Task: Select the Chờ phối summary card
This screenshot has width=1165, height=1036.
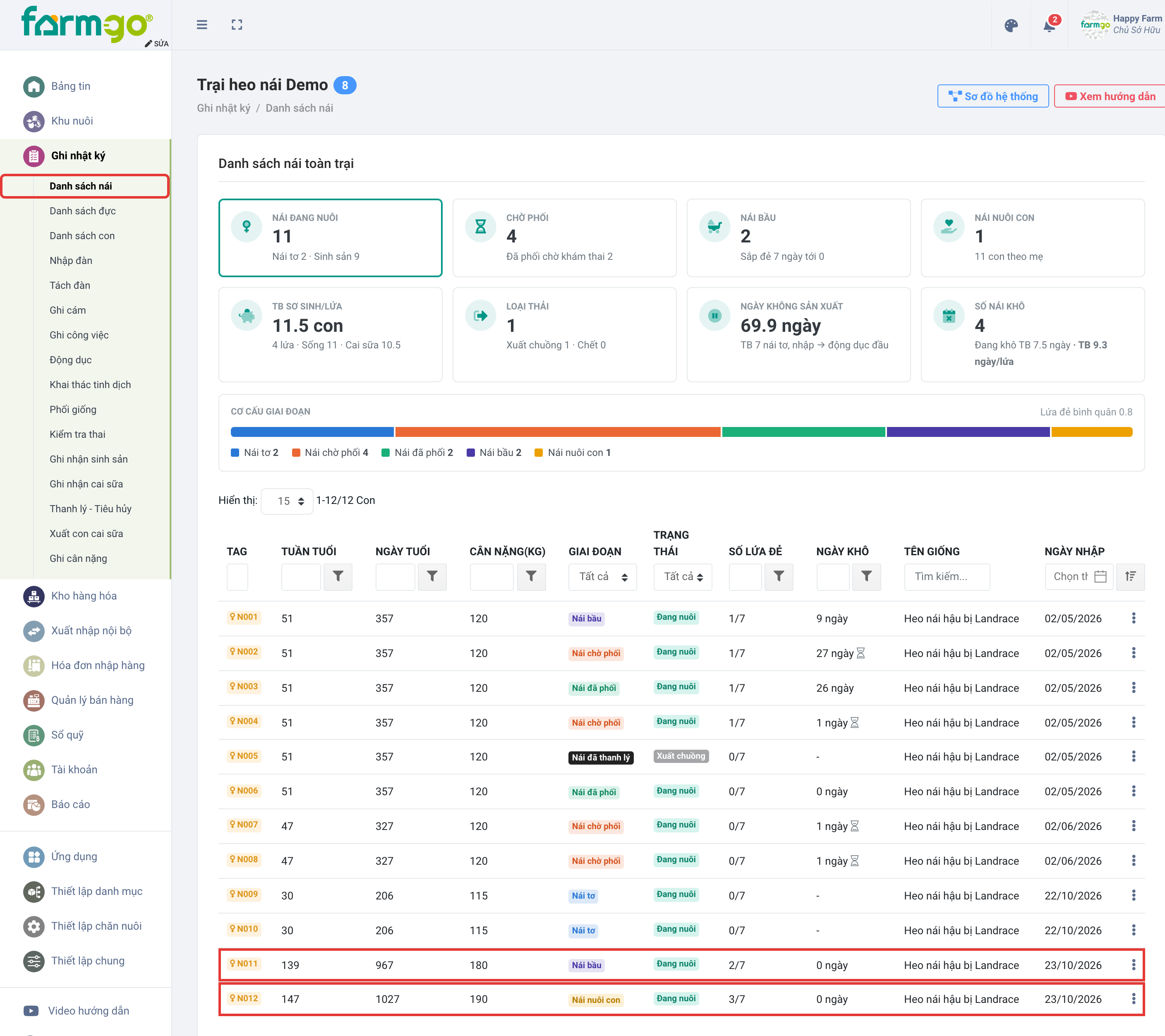Action: click(564, 237)
